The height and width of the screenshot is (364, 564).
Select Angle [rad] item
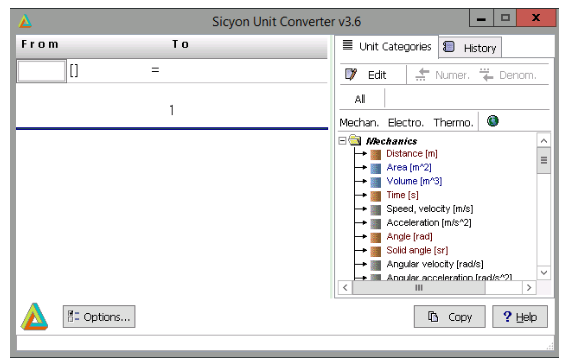[x=409, y=237]
